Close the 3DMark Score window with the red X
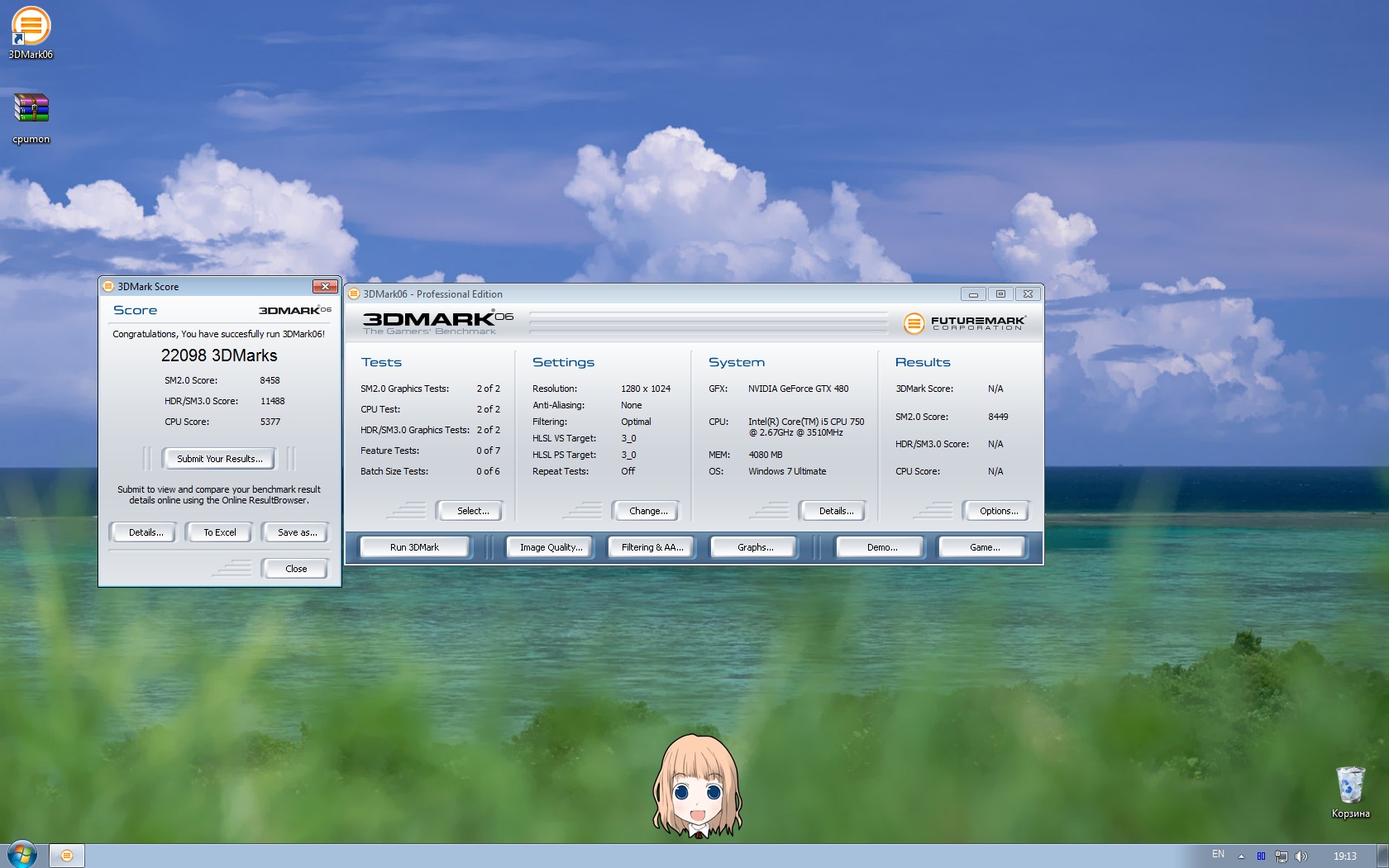Screen dimensions: 1389x868 [x=325, y=286]
